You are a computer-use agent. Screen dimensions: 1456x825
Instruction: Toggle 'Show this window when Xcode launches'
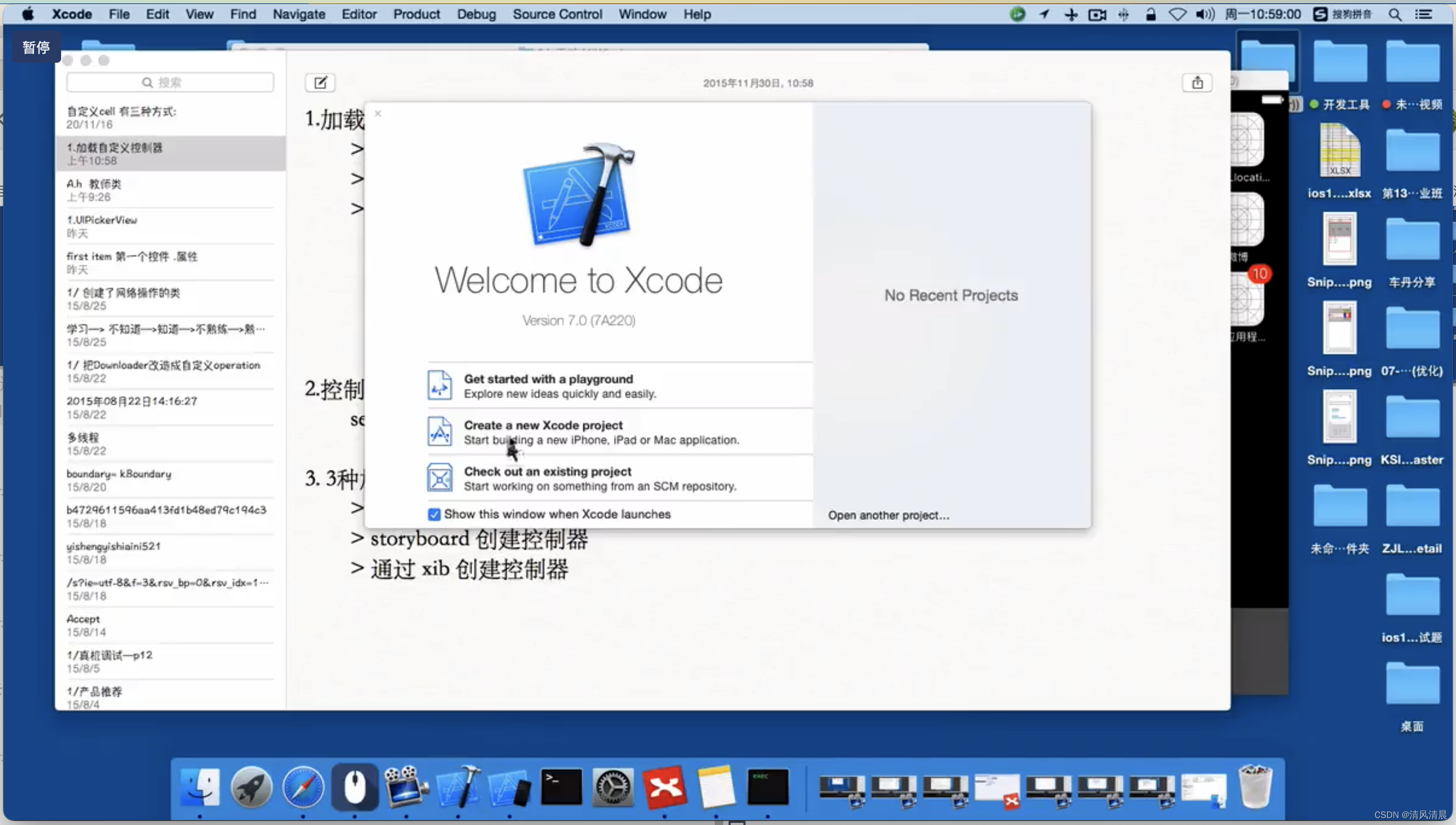click(434, 514)
